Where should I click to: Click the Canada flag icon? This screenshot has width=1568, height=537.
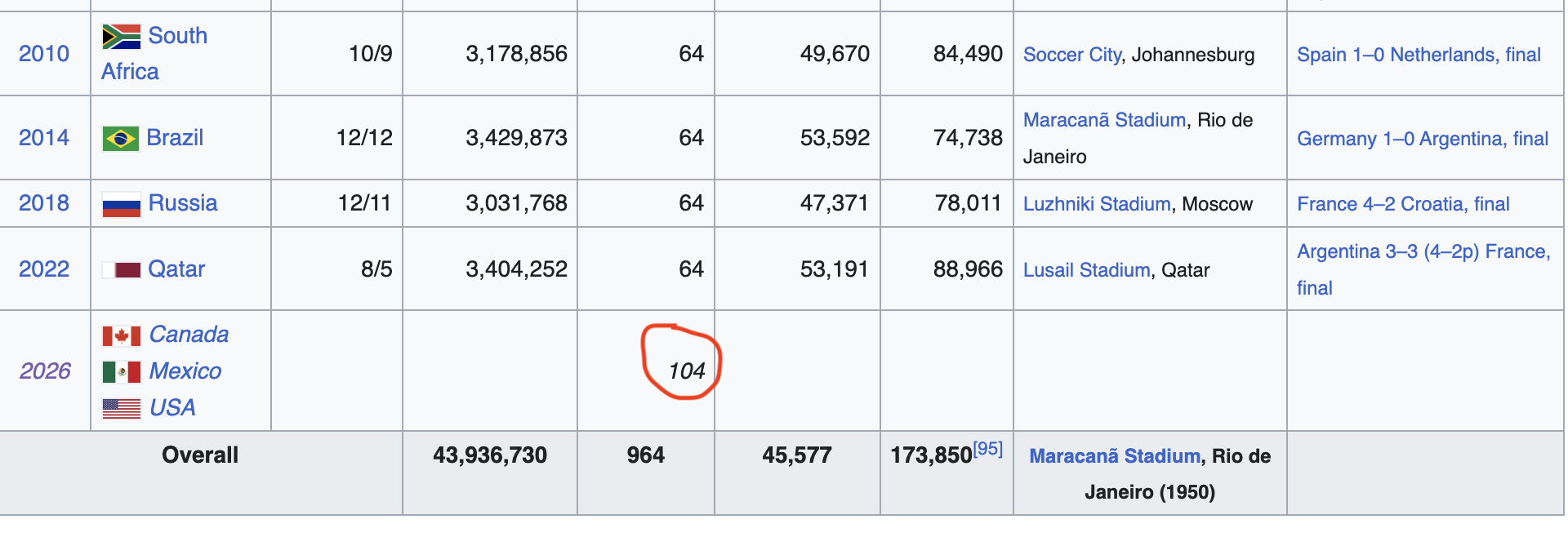(x=121, y=335)
